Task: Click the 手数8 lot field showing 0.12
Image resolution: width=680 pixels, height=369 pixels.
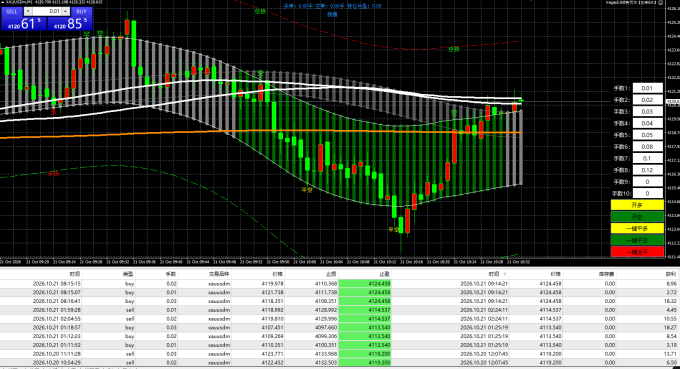Action: 647,170
